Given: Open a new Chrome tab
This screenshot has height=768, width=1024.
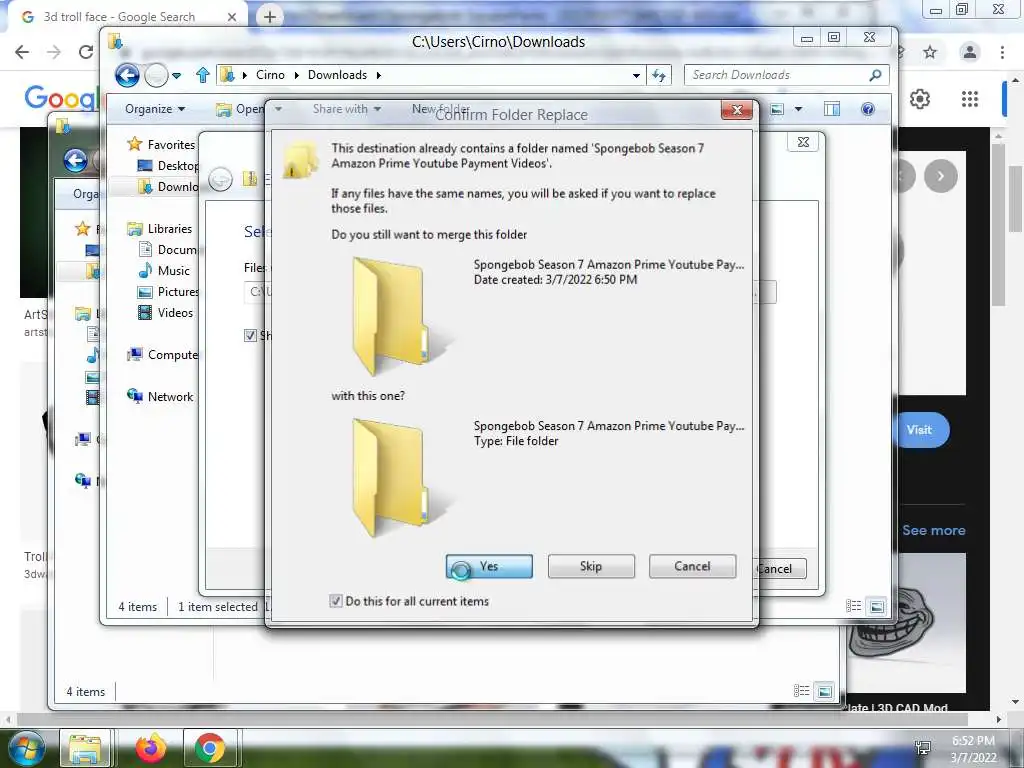Looking at the screenshot, I should (270, 17).
